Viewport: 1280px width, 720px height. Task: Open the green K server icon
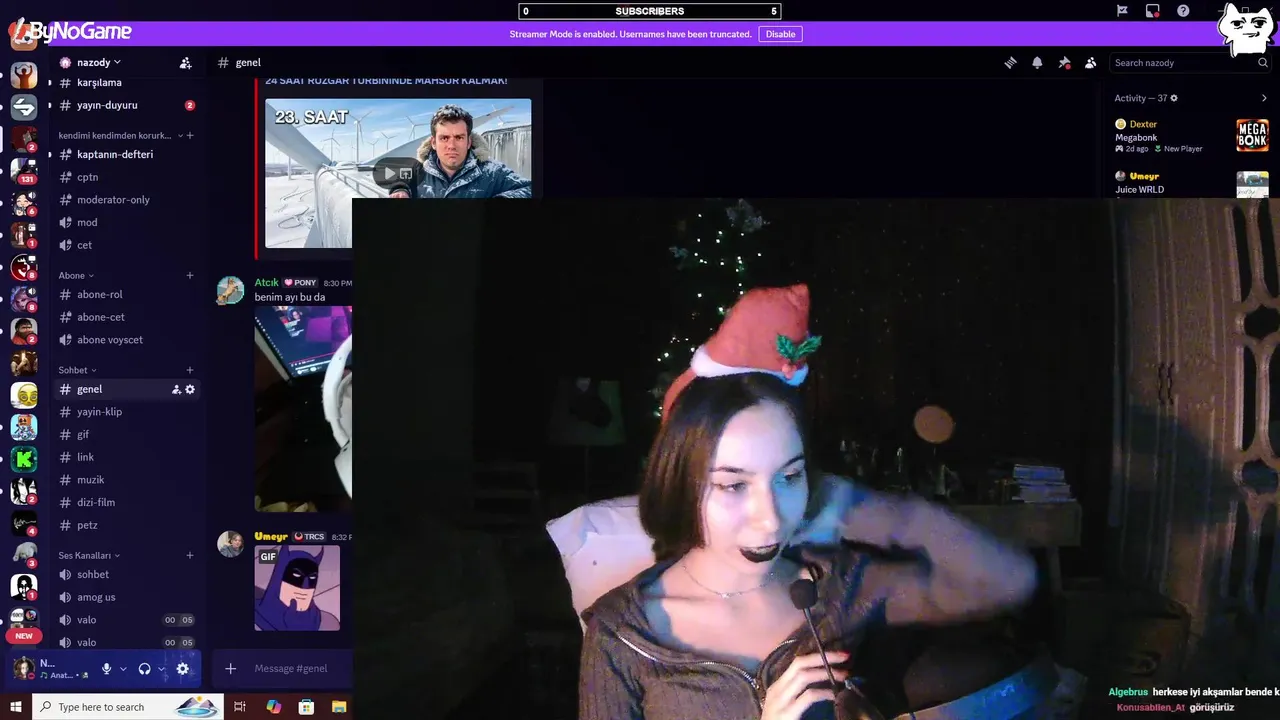click(24, 459)
